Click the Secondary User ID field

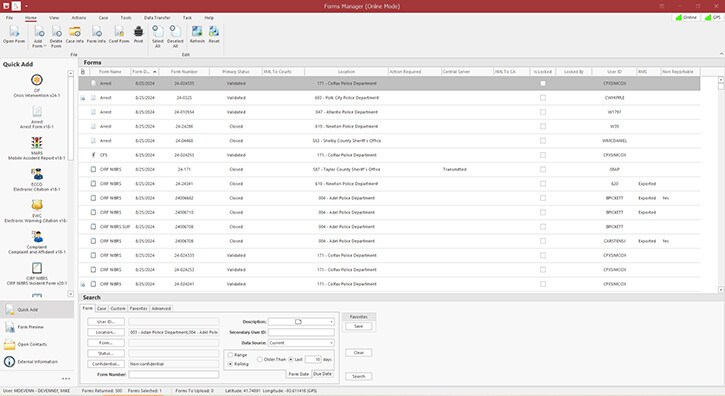pos(301,332)
